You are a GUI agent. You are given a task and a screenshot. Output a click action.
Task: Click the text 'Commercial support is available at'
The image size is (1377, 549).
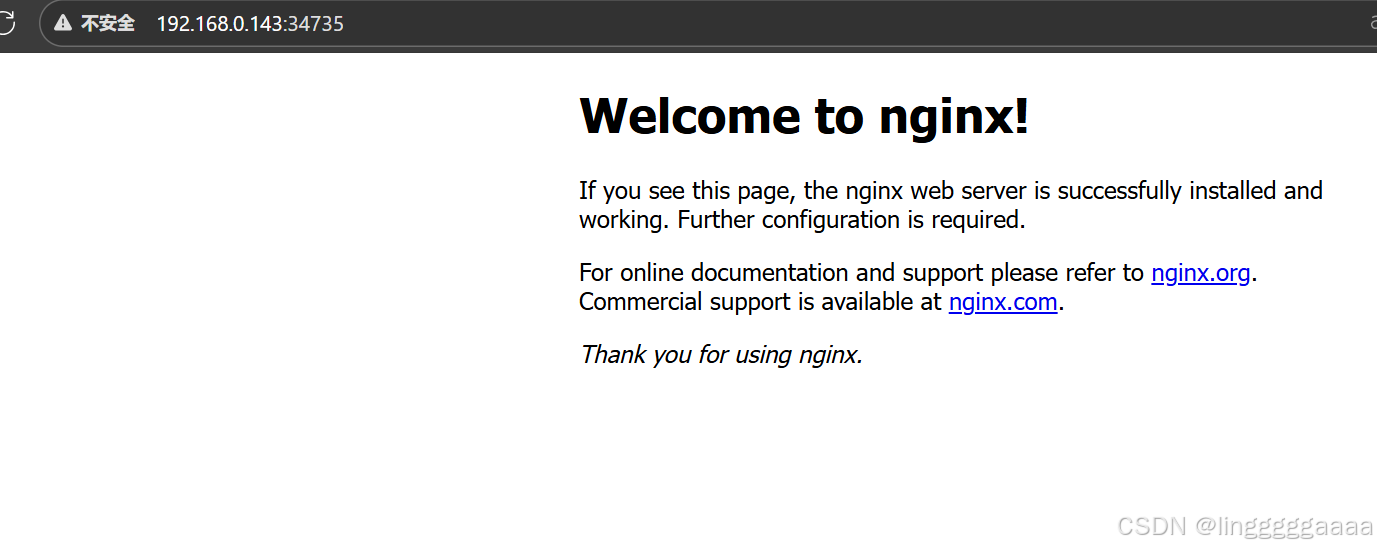(x=760, y=302)
